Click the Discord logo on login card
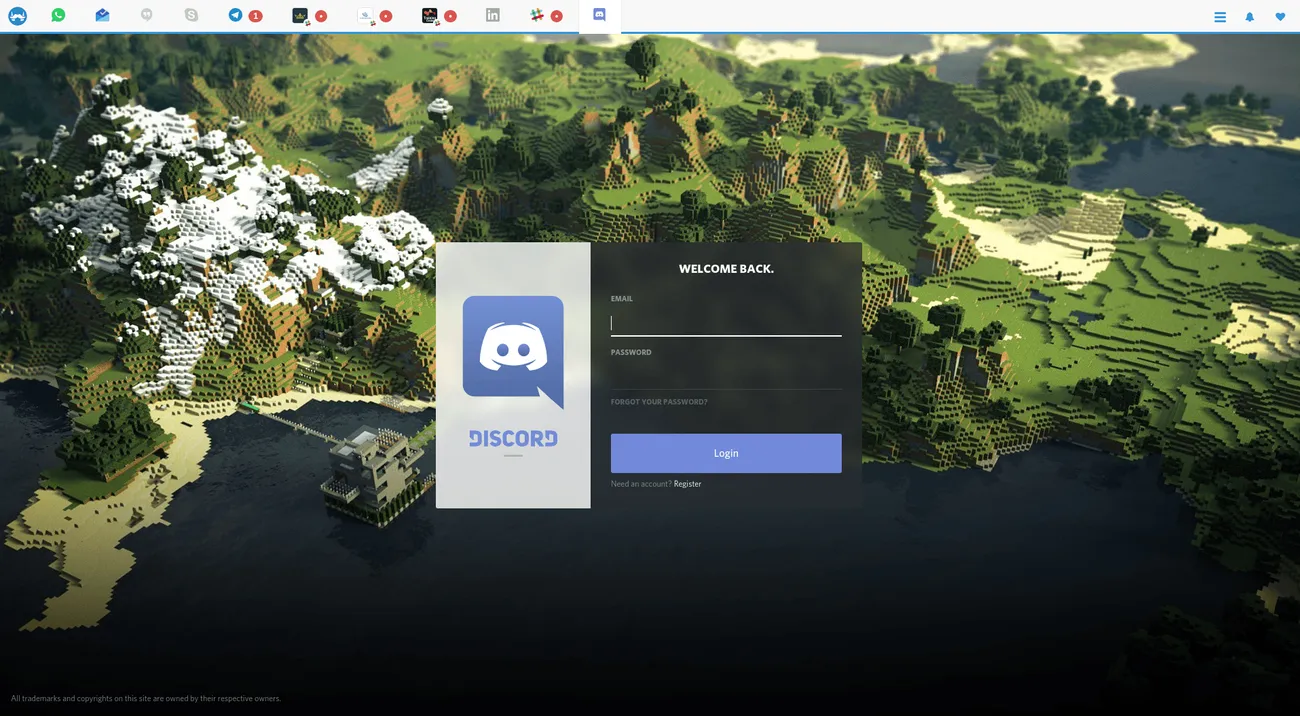Screen dimensions: 1300x716 [513, 352]
